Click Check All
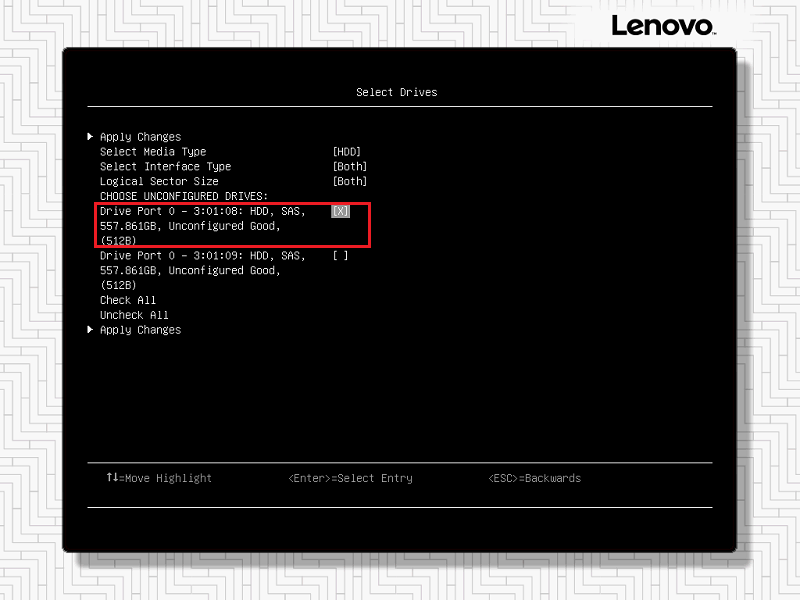The width and height of the screenshot is (800, 600). [x=128, y=300]
